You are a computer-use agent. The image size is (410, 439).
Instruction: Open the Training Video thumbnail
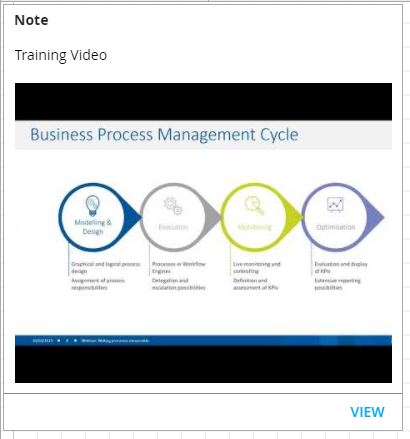pos(203,233)
